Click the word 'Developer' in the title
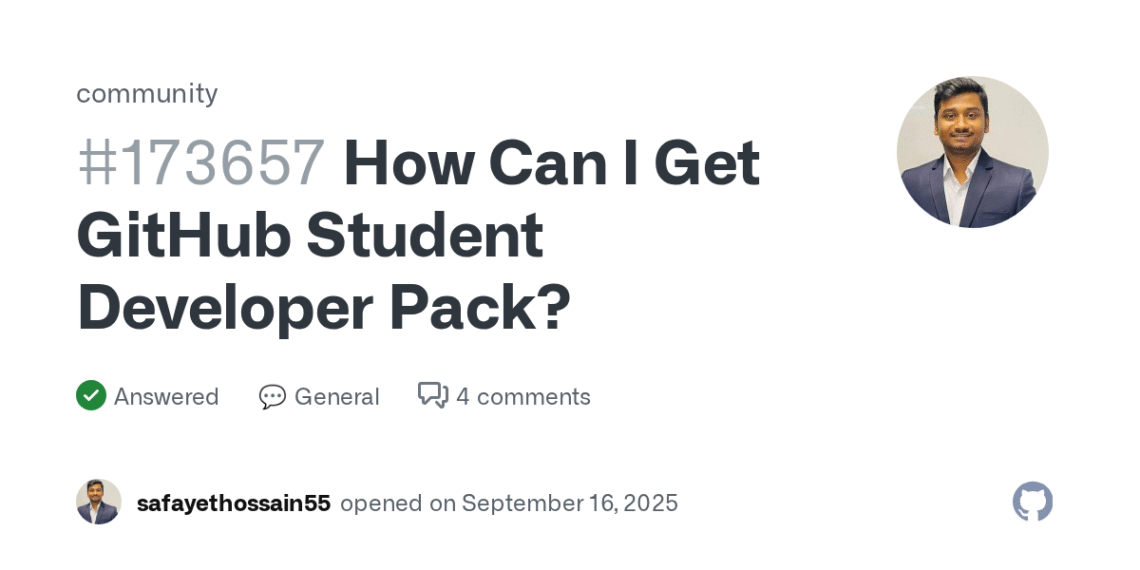Screen dimensions: 1140x570 point(225,309)
